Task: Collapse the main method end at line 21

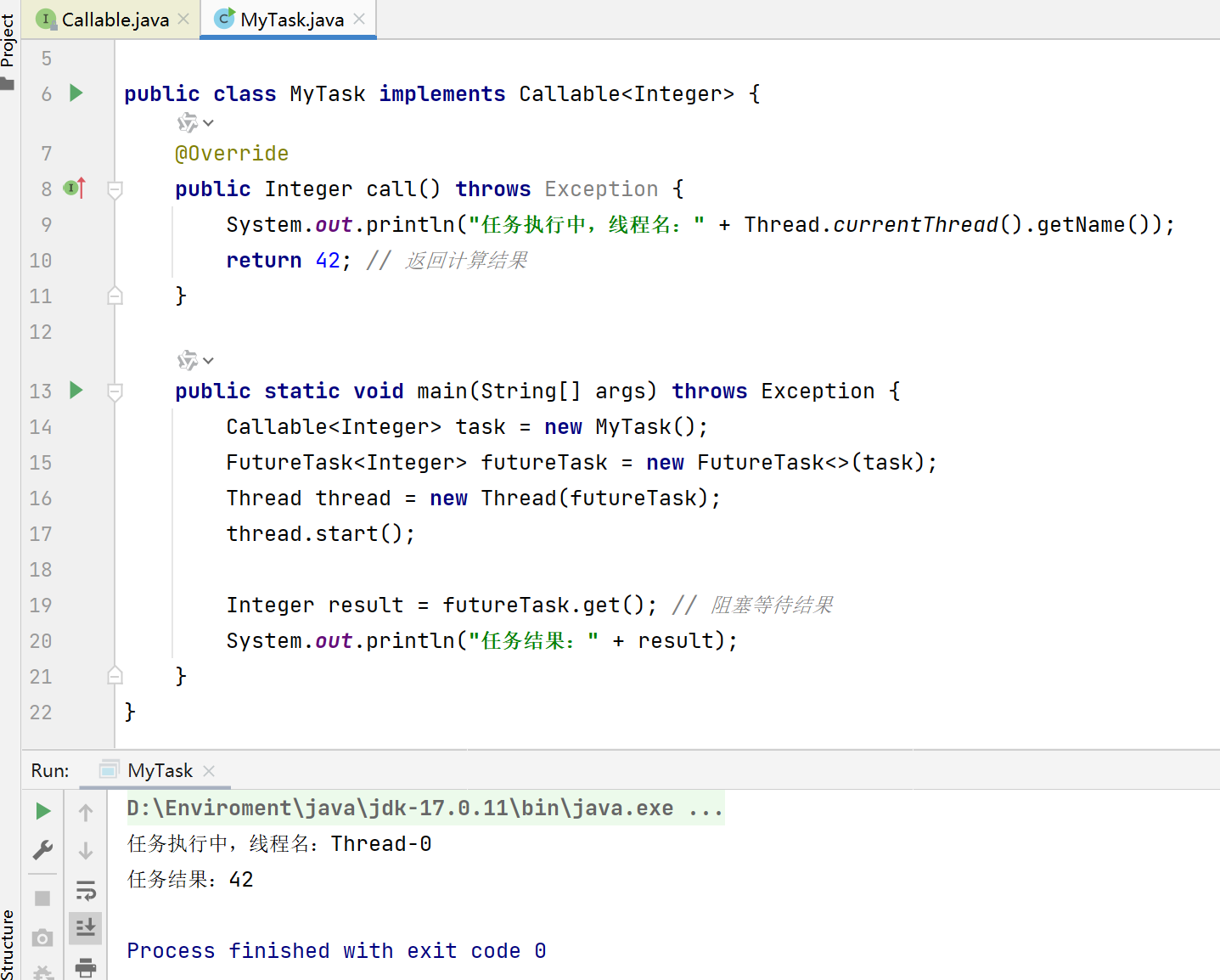Action: pos(115,676)
